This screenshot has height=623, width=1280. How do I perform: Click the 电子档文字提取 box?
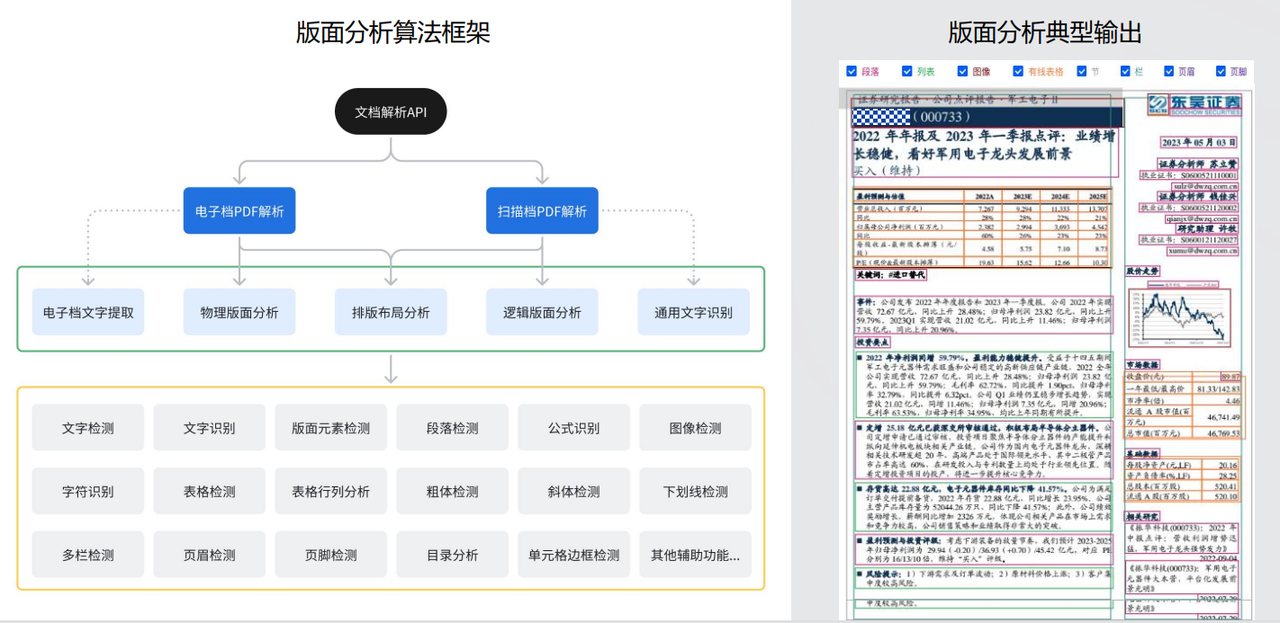tap(88, 312)
